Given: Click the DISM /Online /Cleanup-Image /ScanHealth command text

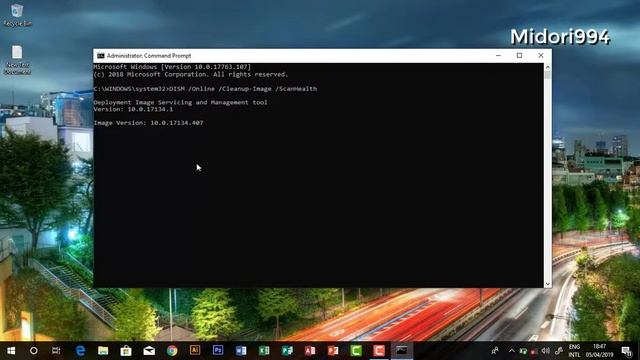Looking at the screenshot, I should click(243, 89).
